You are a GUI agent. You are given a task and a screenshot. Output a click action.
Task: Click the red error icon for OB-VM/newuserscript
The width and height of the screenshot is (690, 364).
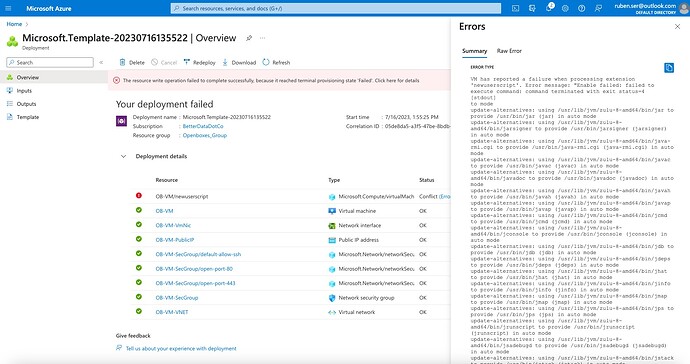139,195
